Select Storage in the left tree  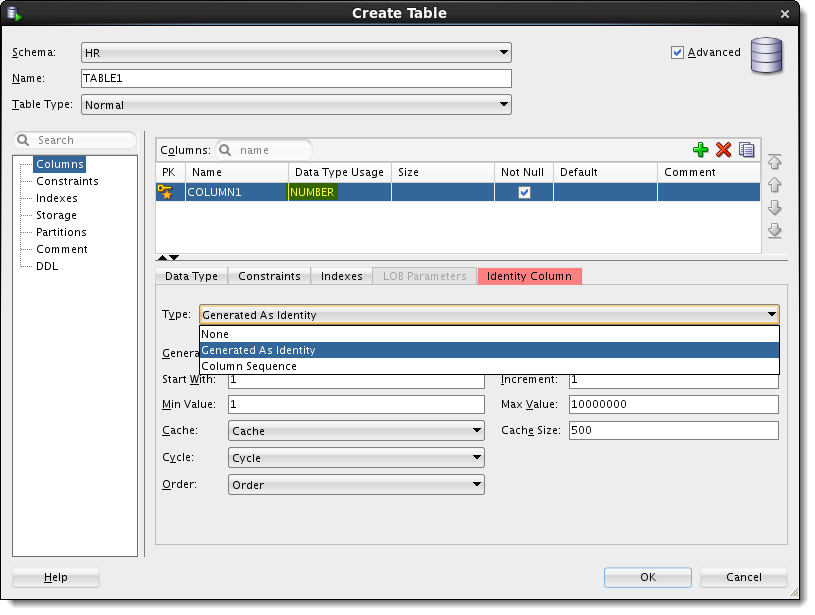56,215
